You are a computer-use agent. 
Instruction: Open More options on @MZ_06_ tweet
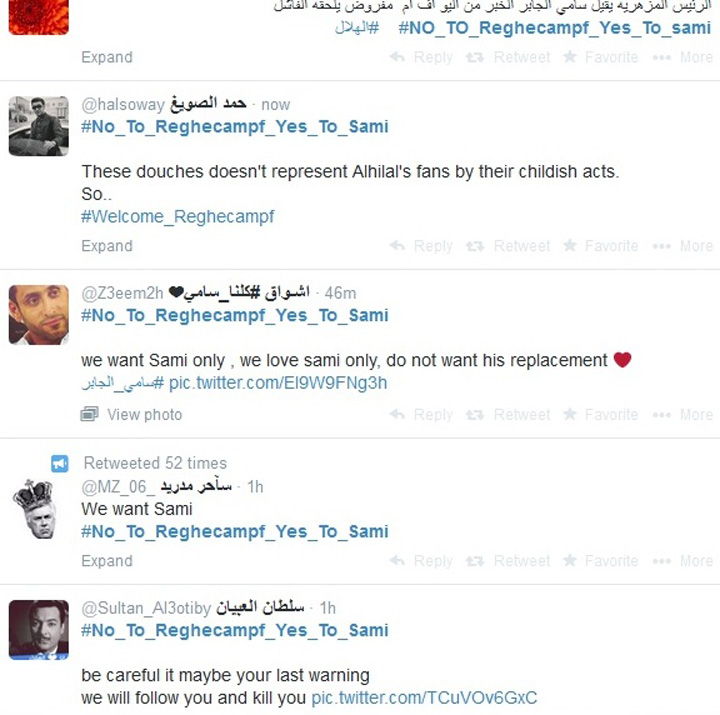[682, 561]
